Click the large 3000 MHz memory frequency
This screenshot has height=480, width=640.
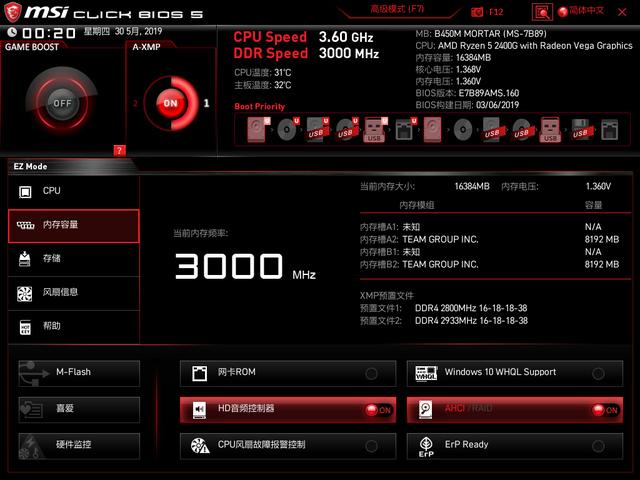tap(245, 267)
